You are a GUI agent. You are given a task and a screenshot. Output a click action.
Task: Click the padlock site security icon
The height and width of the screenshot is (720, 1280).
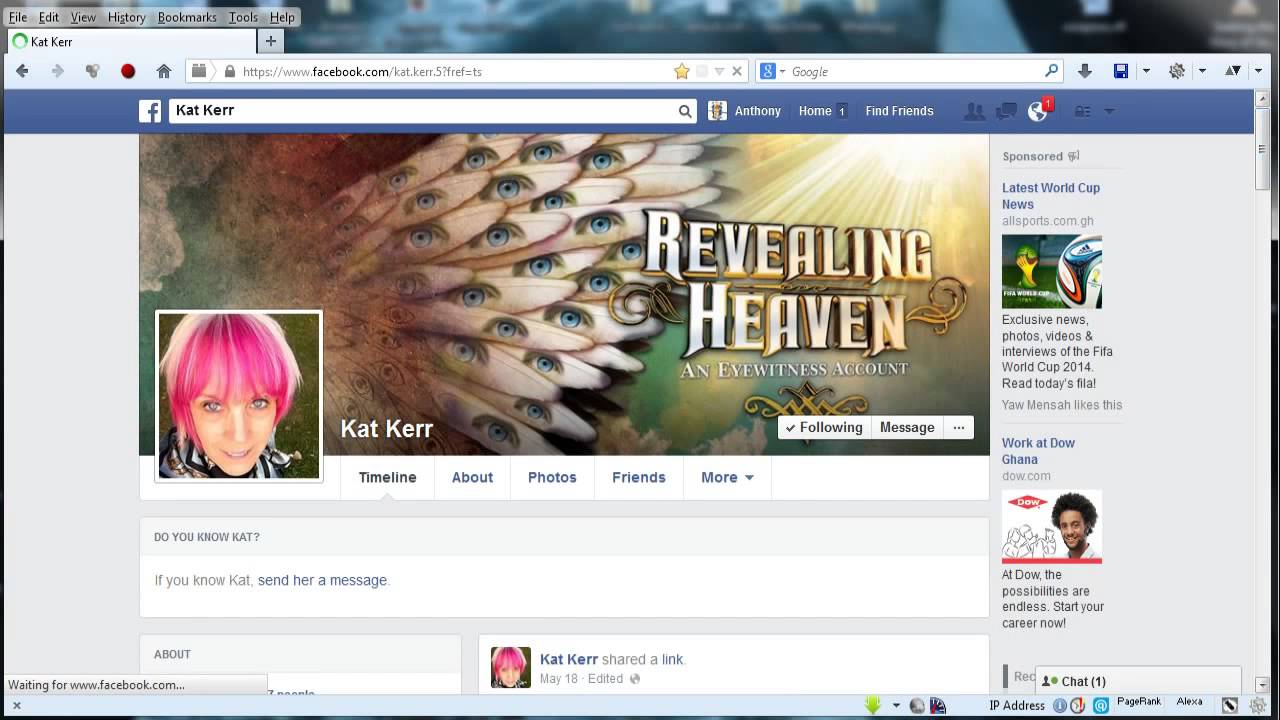click(x=230, y=72)
